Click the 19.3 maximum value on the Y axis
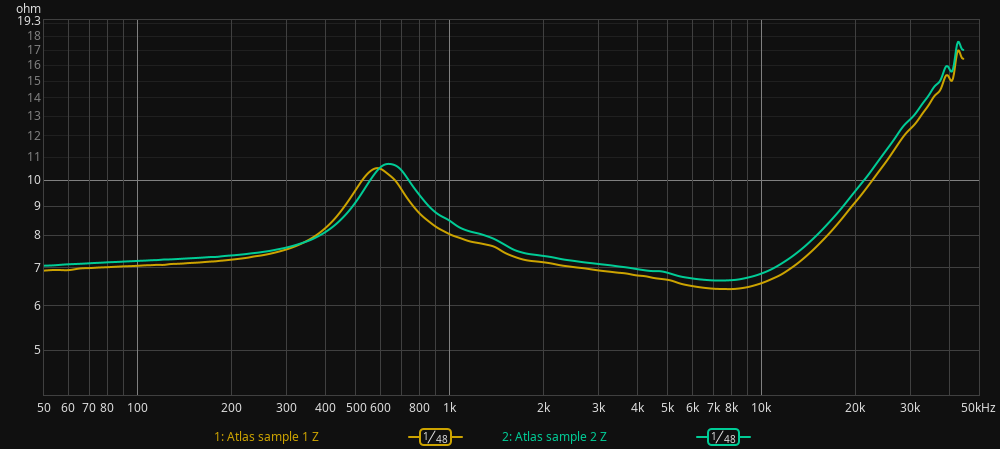 pyautogui.click(x=29, y=21)
